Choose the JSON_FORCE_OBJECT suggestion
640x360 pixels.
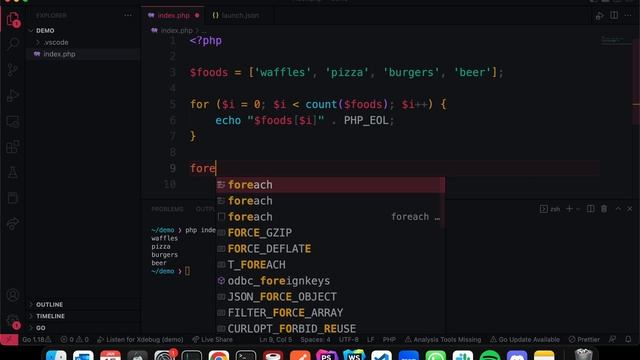(330, 297)
